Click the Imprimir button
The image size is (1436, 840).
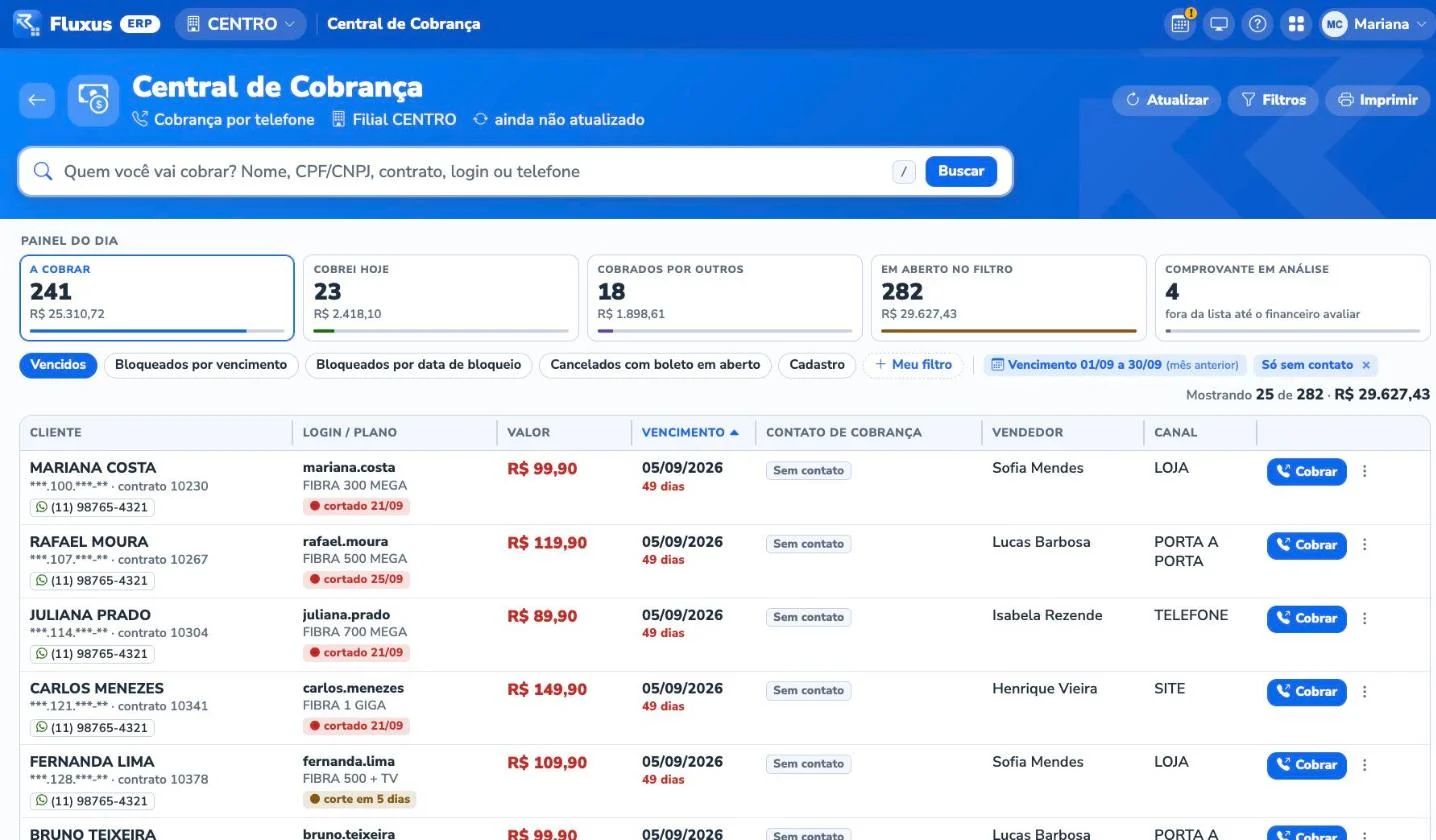(1378, 100)
